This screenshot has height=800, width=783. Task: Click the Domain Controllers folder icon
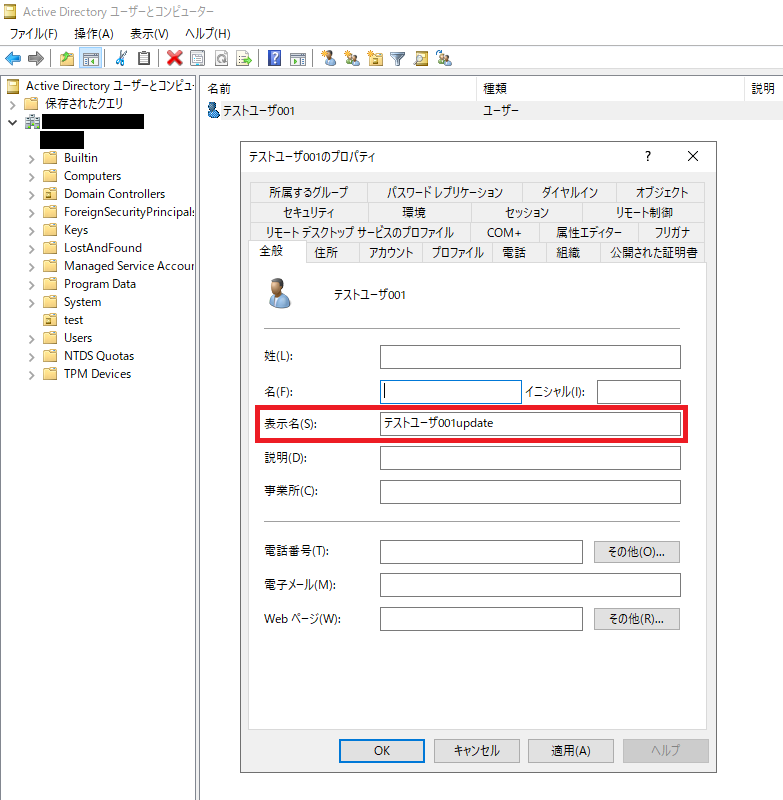[50, 194]
